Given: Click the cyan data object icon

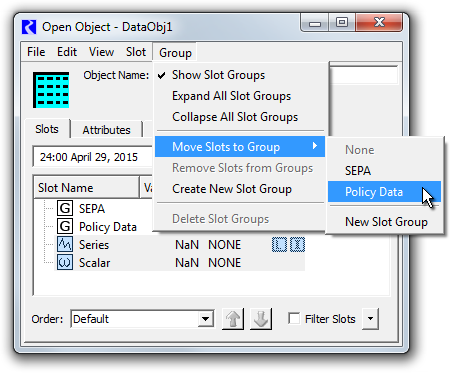Looking at the screenshot, I should point(51,90).
